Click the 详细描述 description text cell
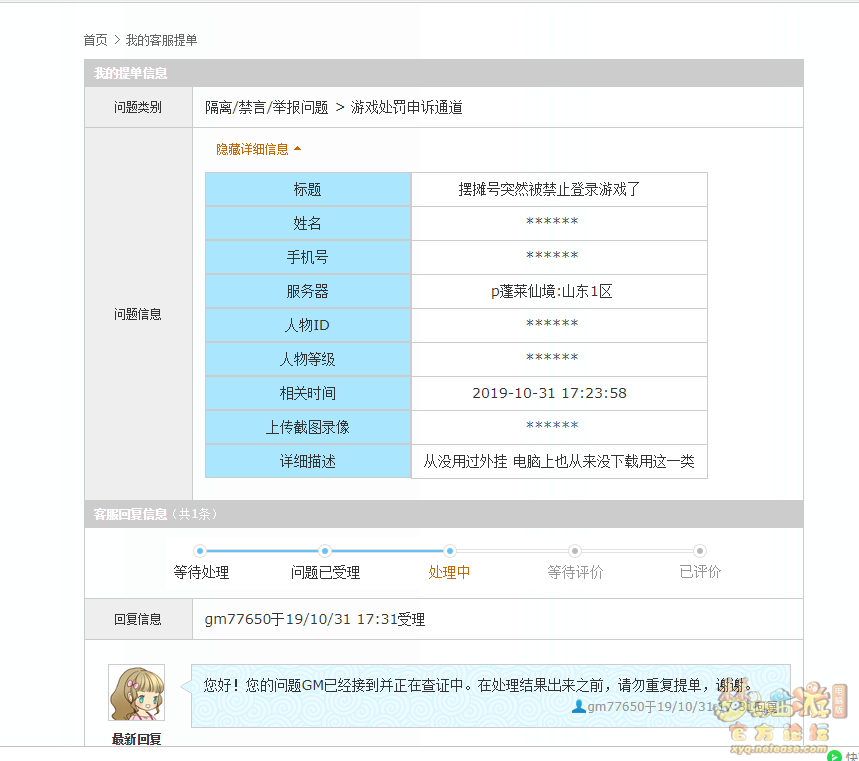Screen dimensions: 859x761 pos(558,461)
